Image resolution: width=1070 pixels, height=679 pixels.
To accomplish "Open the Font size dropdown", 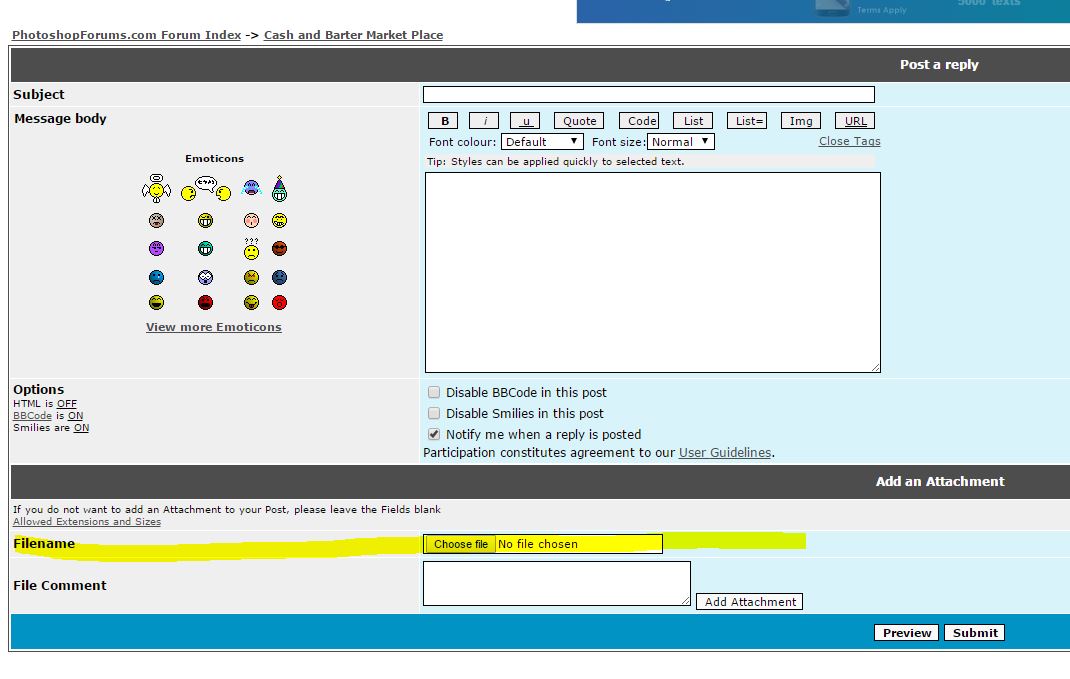I will pyautogui.click(x=680, y=142).
